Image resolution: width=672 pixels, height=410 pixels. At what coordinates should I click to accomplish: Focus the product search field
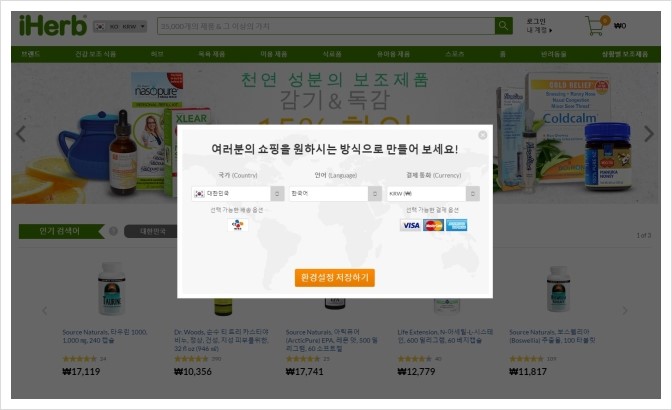click(326, 26)
